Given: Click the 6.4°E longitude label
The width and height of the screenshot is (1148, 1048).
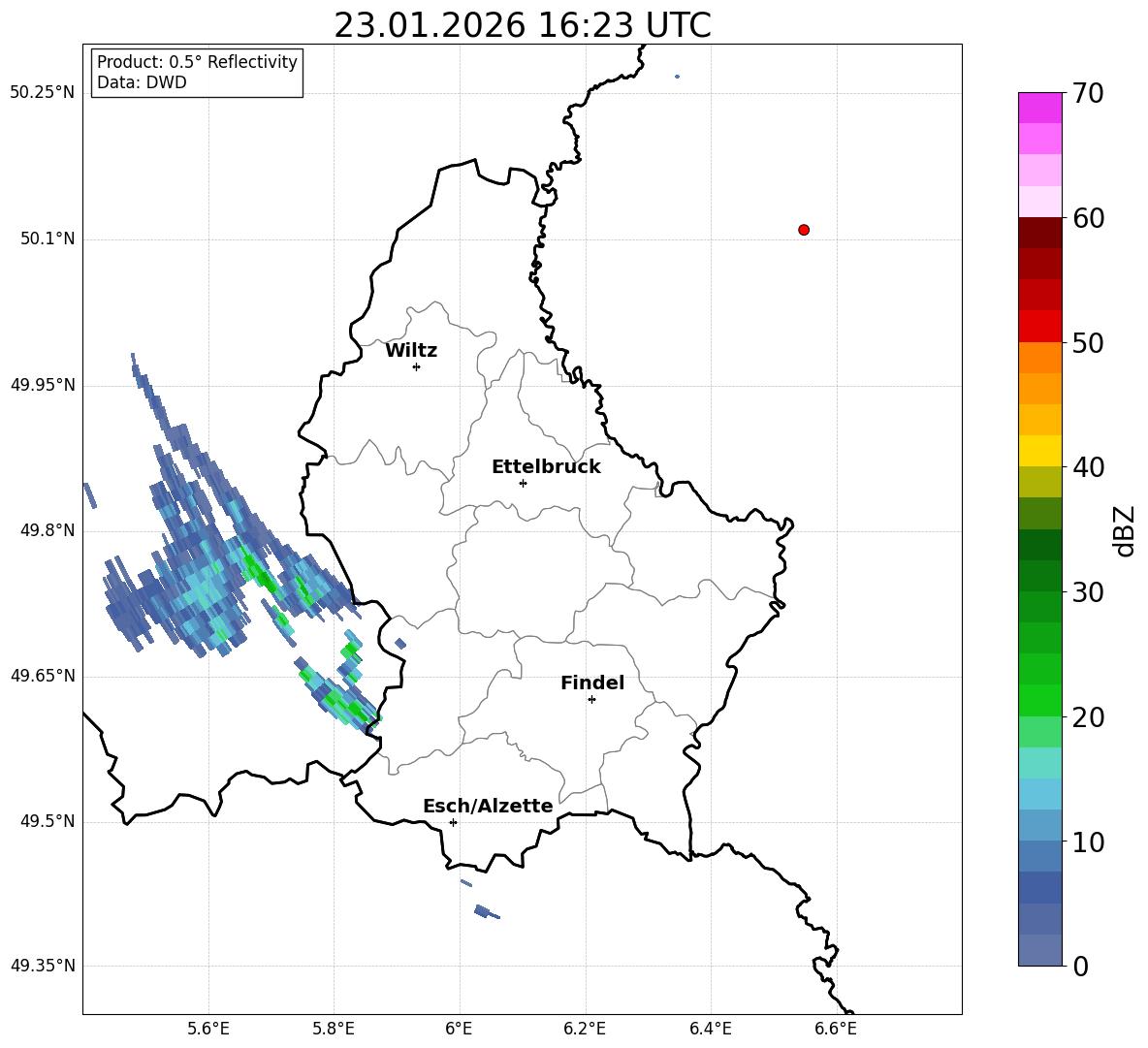Looking at the screenshot, I should pos(710,1029).
